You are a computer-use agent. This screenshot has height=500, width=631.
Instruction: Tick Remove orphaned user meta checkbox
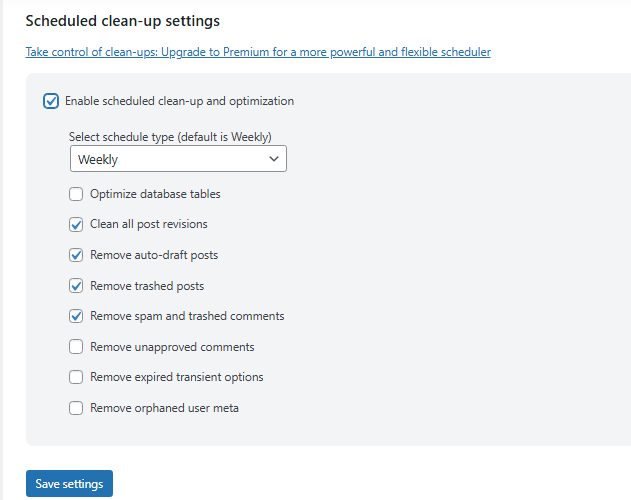click(x=76, y=408)
